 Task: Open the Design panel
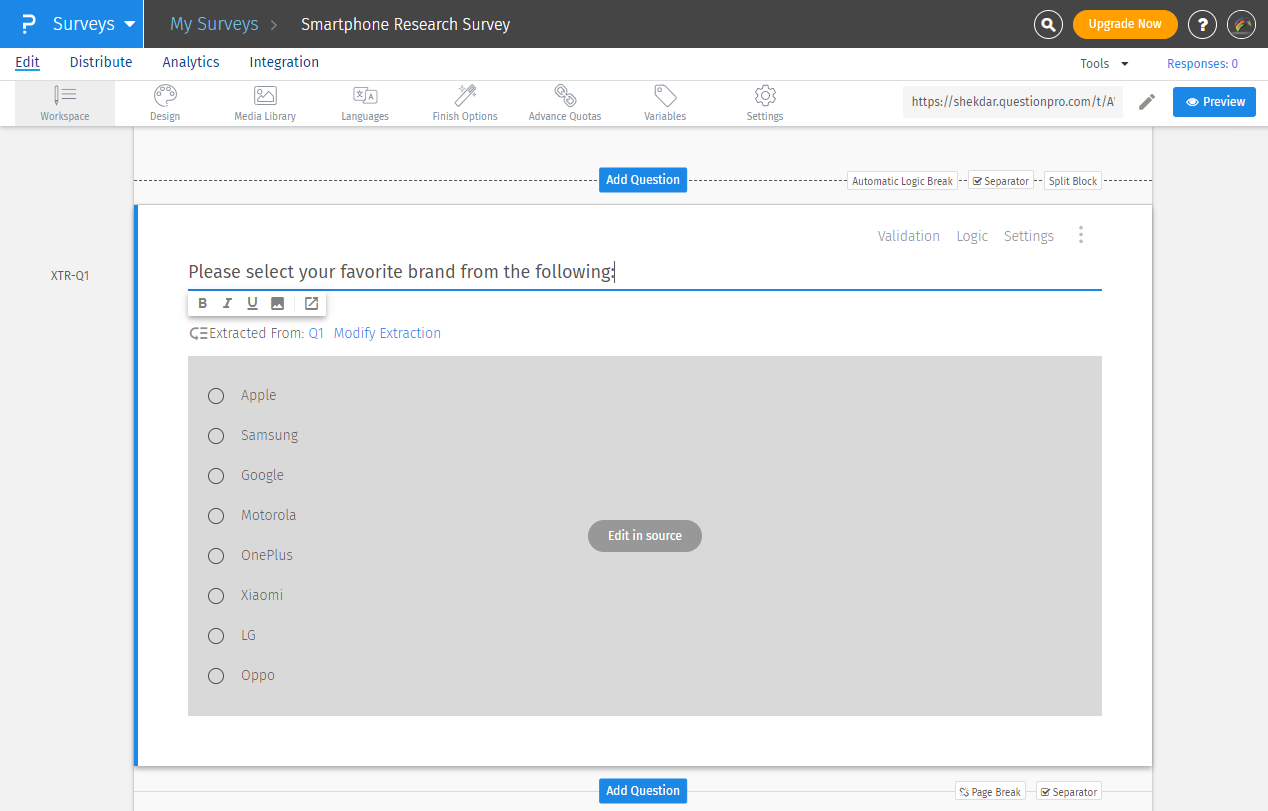[x=164, y=102]
